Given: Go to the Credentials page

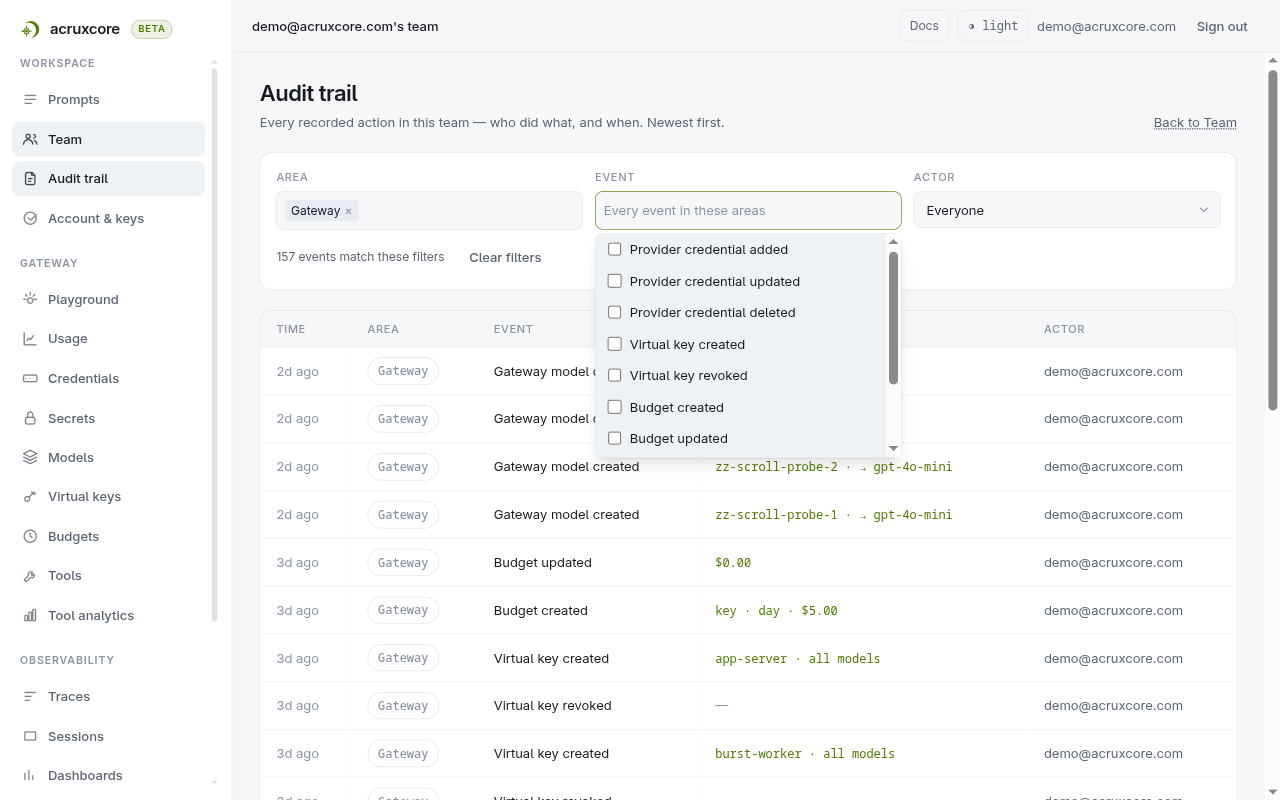Looking at the screenshot, I should click(x=108, y=378).
